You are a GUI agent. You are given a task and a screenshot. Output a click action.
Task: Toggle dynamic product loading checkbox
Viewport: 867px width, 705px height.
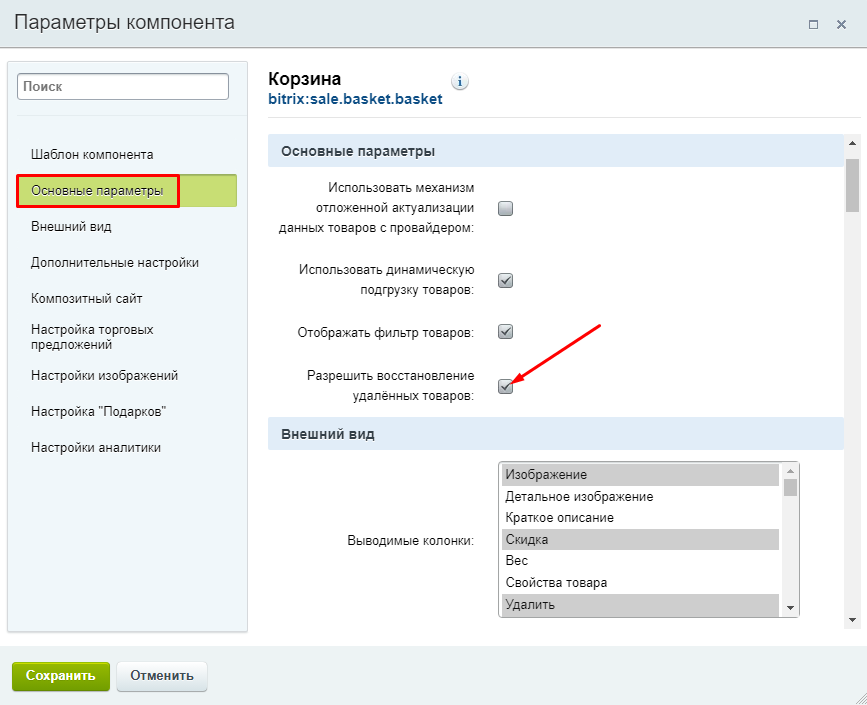coord(505,280)
